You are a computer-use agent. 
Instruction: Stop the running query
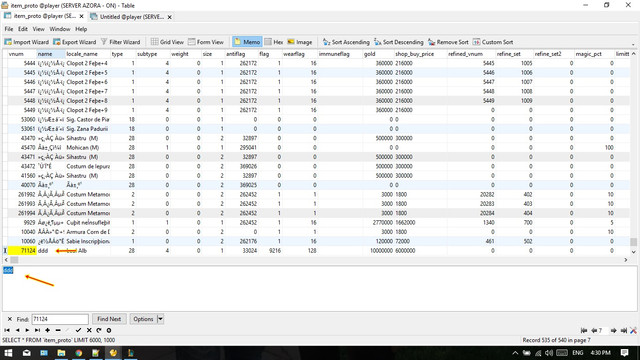point(109,330)
